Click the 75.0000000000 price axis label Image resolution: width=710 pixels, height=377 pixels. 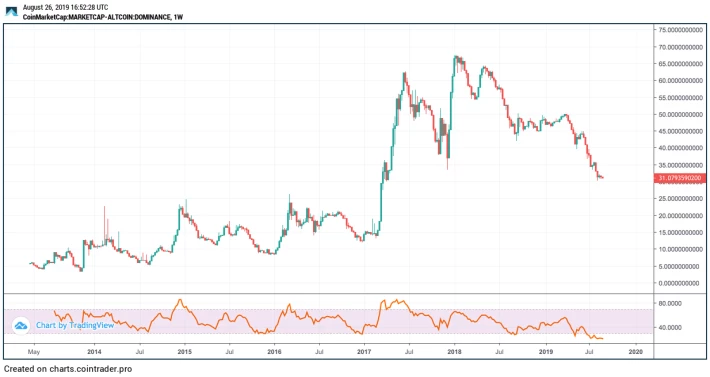681,30
